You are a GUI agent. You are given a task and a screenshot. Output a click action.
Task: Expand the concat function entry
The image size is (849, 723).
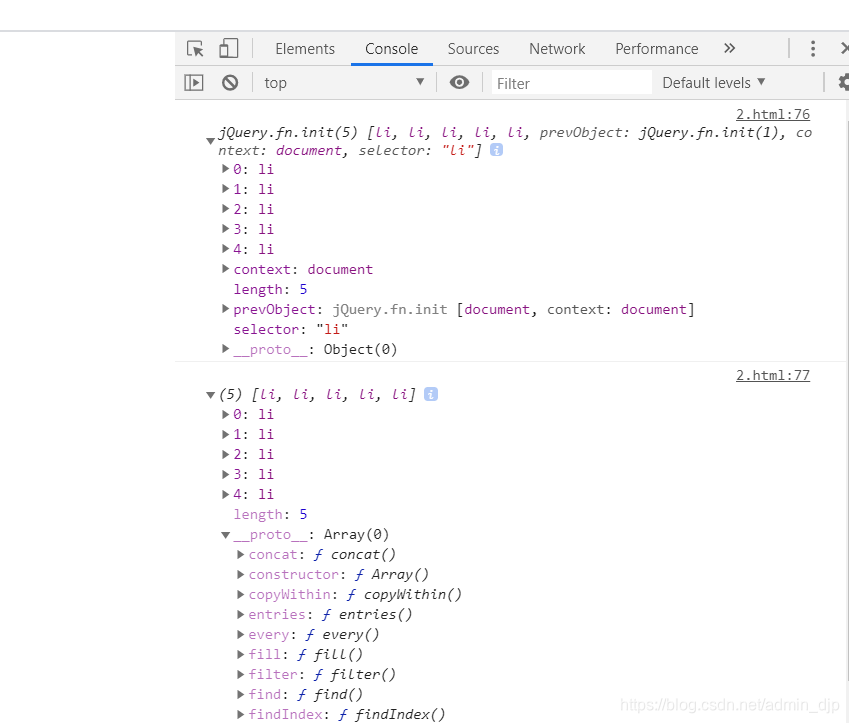pos(240,555)
